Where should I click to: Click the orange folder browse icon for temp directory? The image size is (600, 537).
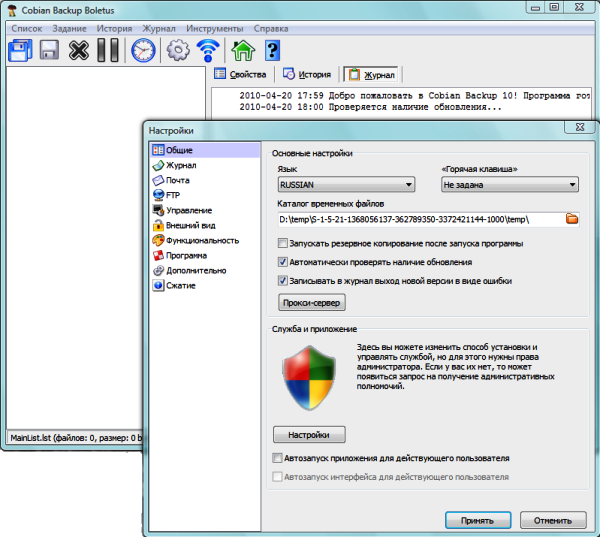(572, 219)
